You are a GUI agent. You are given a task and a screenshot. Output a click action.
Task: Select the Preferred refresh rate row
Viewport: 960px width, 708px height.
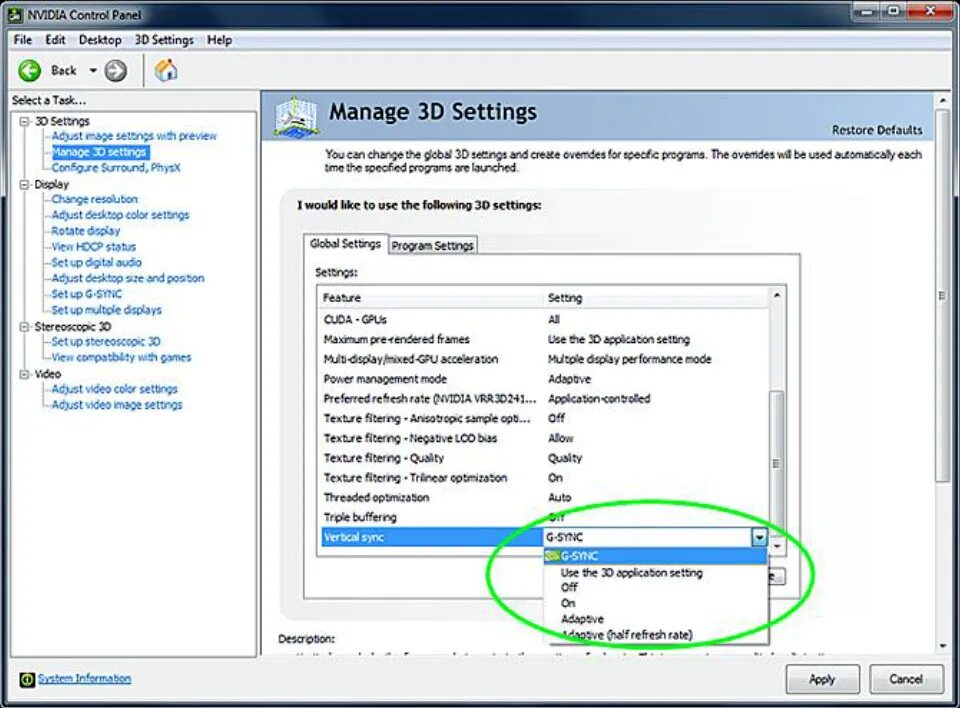[x=545, y=399]
